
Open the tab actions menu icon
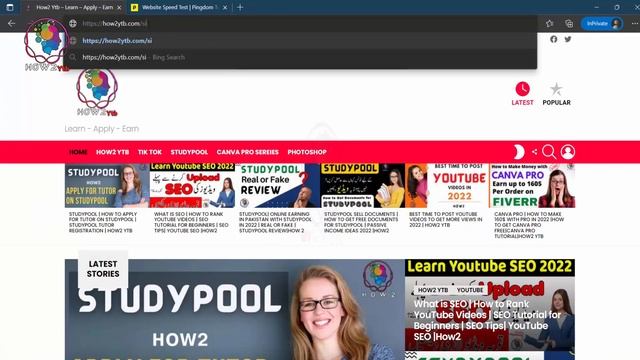pos(10,7)
